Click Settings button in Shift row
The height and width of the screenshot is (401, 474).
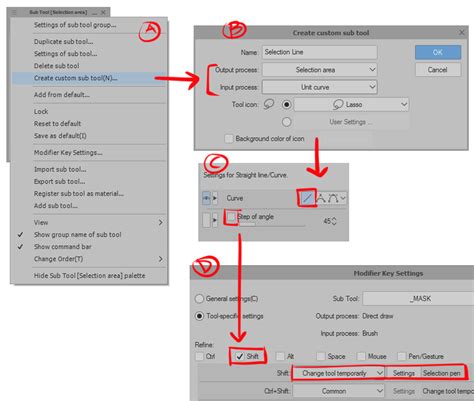tap(404, 373)
